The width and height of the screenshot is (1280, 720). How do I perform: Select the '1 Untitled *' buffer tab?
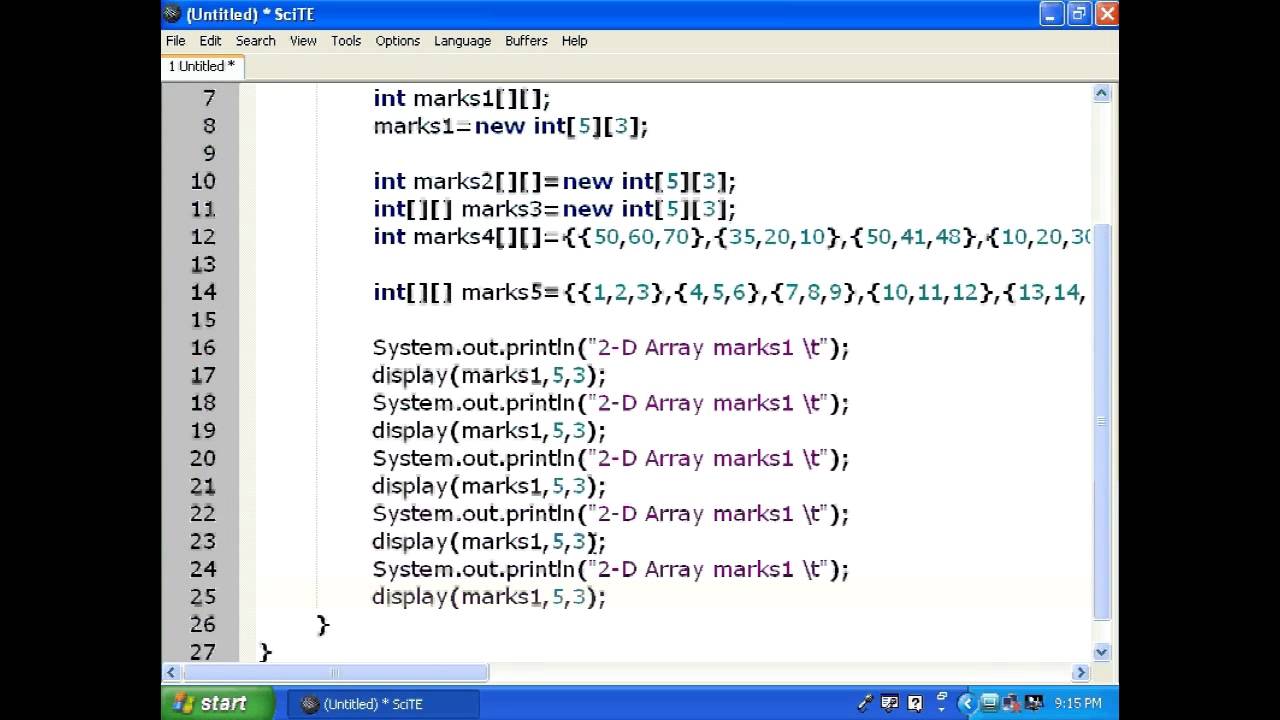click(x=202, y=66)
